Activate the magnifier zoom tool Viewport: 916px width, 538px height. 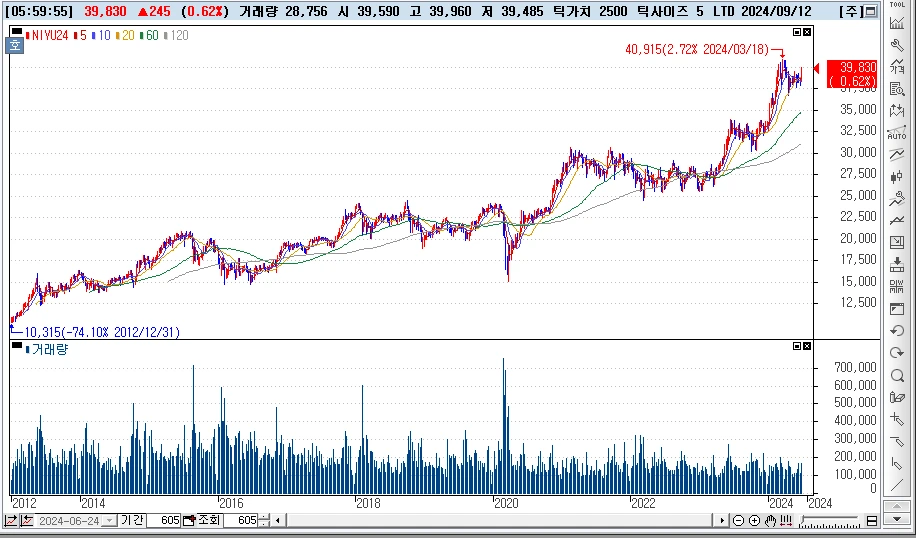click(897, 375)
